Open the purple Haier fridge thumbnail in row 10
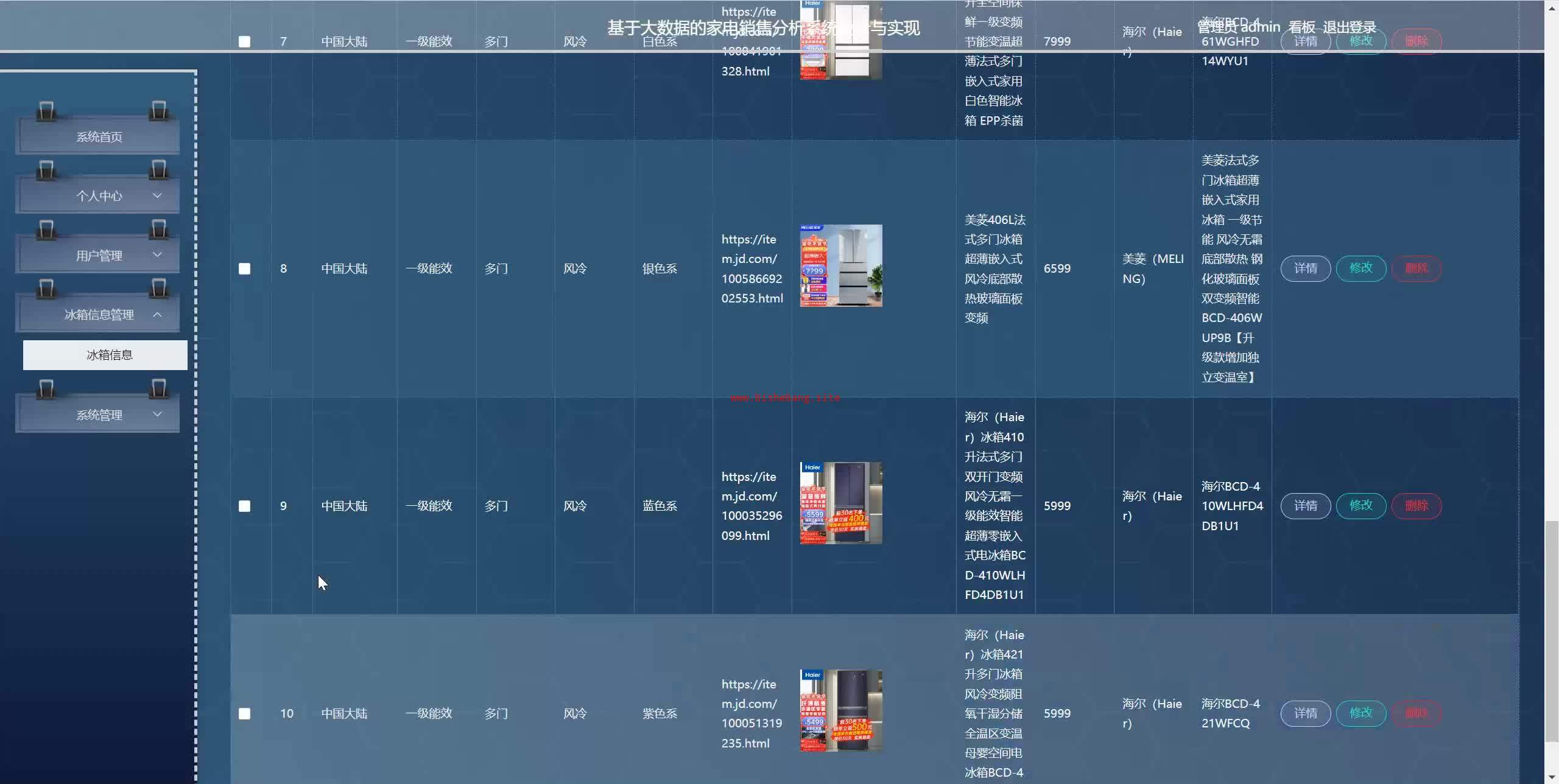 [840, 710]
